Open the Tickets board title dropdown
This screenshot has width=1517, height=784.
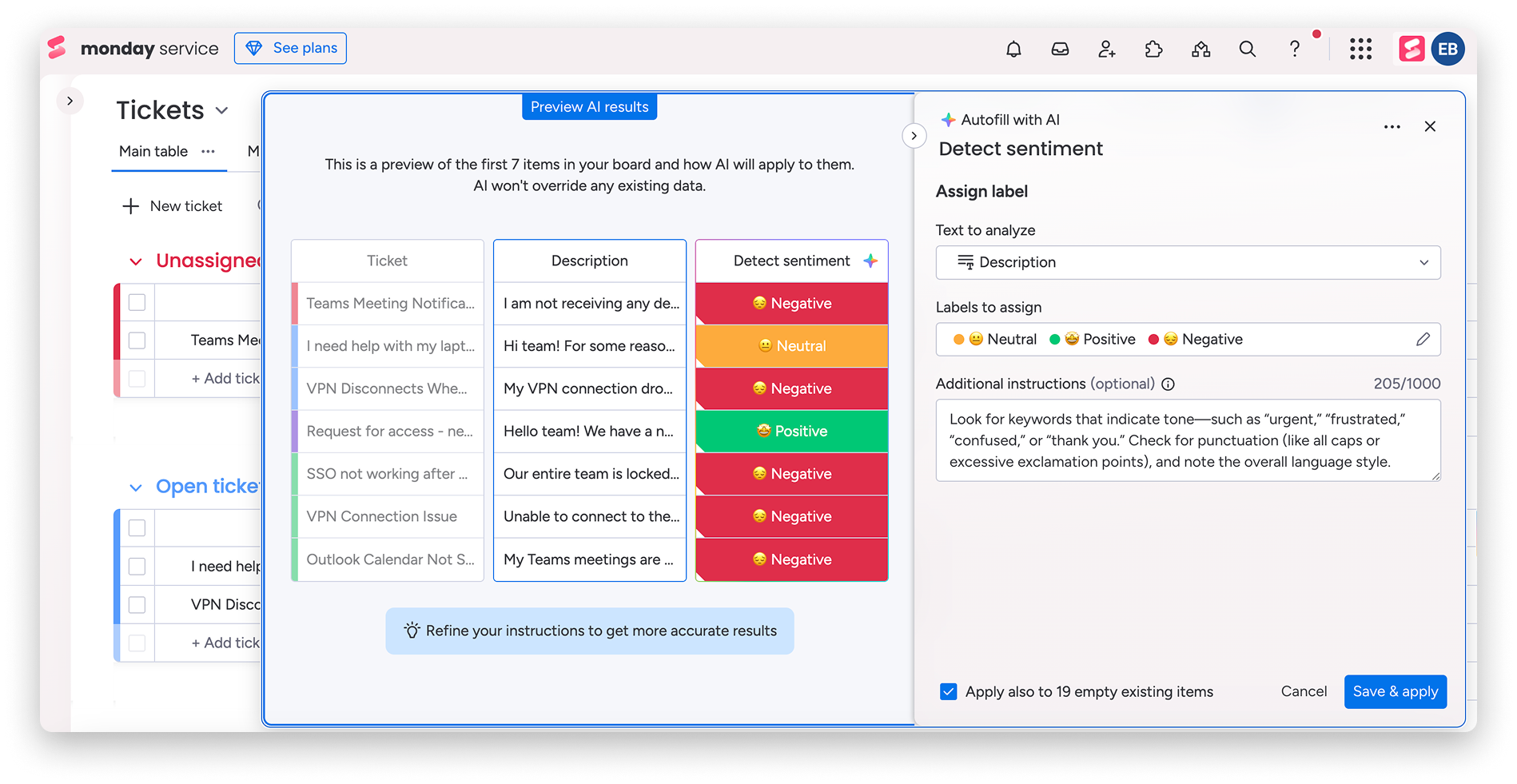tap(222, 110)
